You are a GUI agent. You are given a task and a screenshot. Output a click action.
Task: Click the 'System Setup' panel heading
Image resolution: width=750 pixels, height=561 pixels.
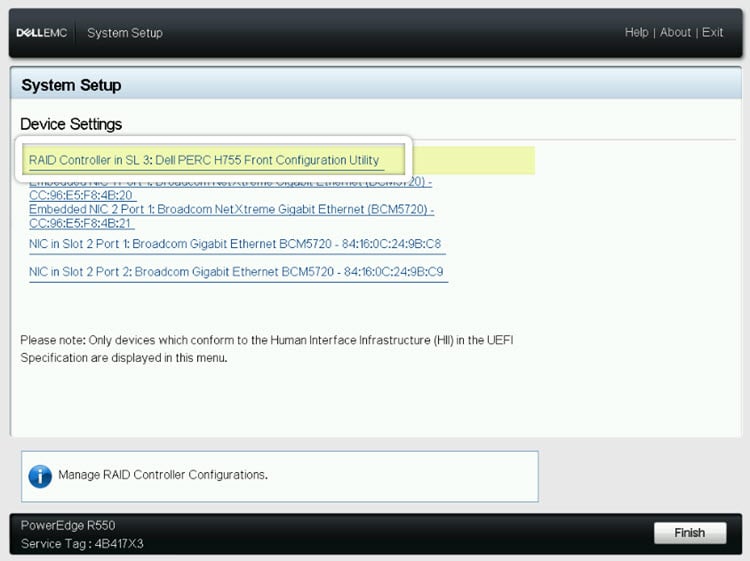pyautogui.click(x=71, y=85)
